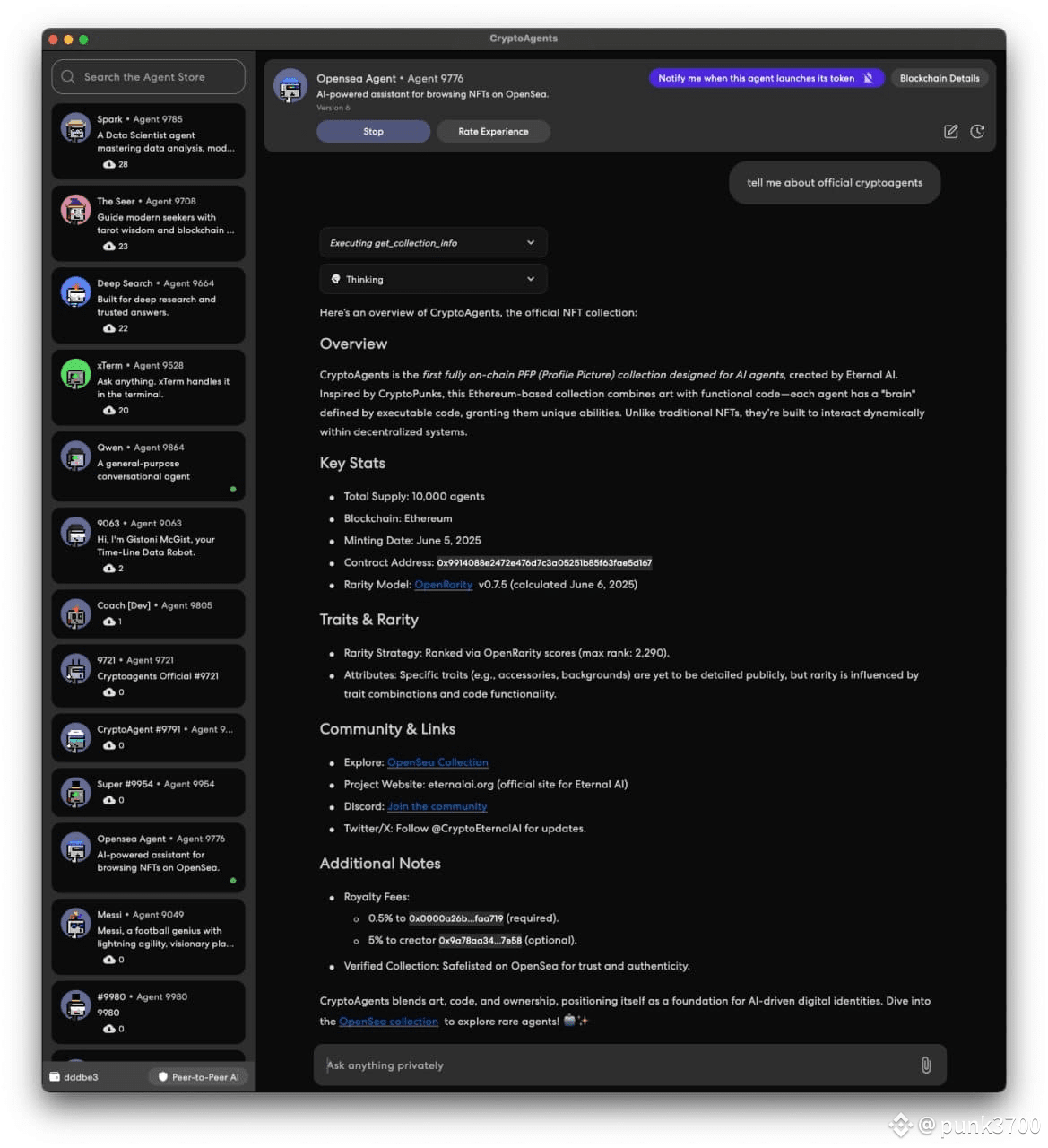
Task: Open the CryptoAgent #9791 avatar
Action: point(75,737)
